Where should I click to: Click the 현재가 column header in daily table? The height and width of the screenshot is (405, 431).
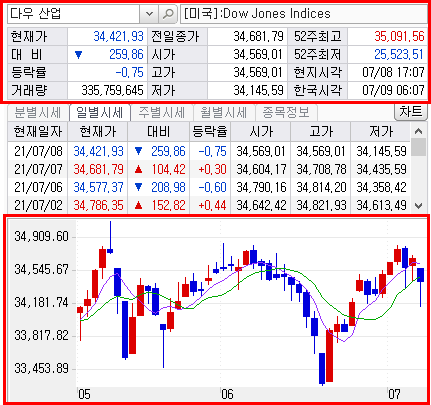pyautogui.click(x=98, y=132)
